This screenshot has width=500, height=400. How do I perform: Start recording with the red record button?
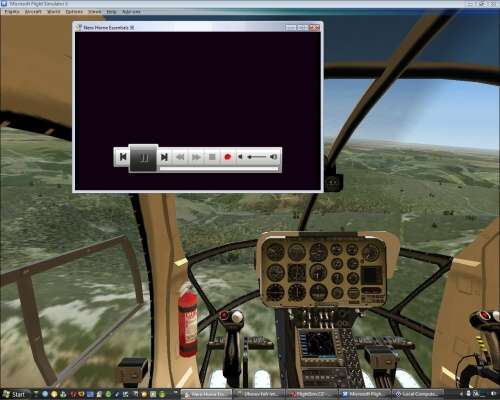point(228,157)
